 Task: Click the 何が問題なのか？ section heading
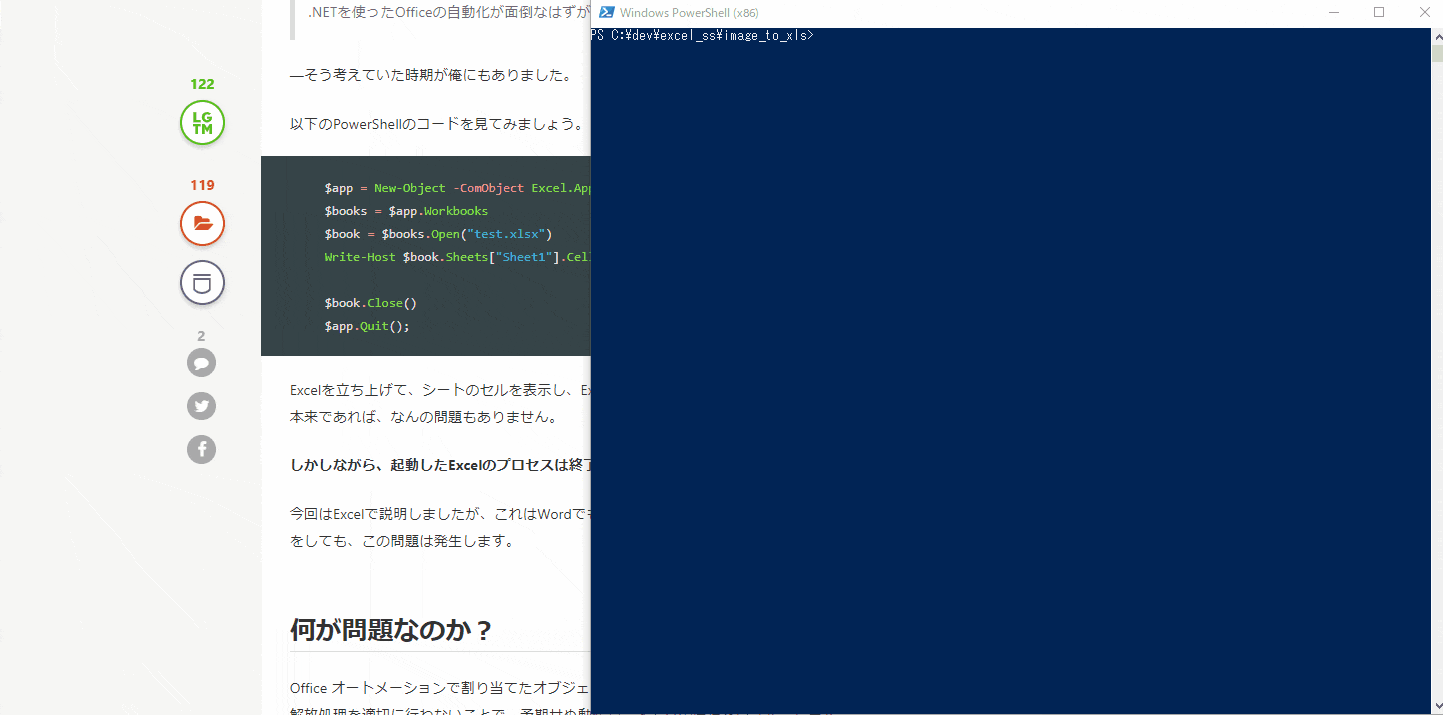(x=390, y=630)
